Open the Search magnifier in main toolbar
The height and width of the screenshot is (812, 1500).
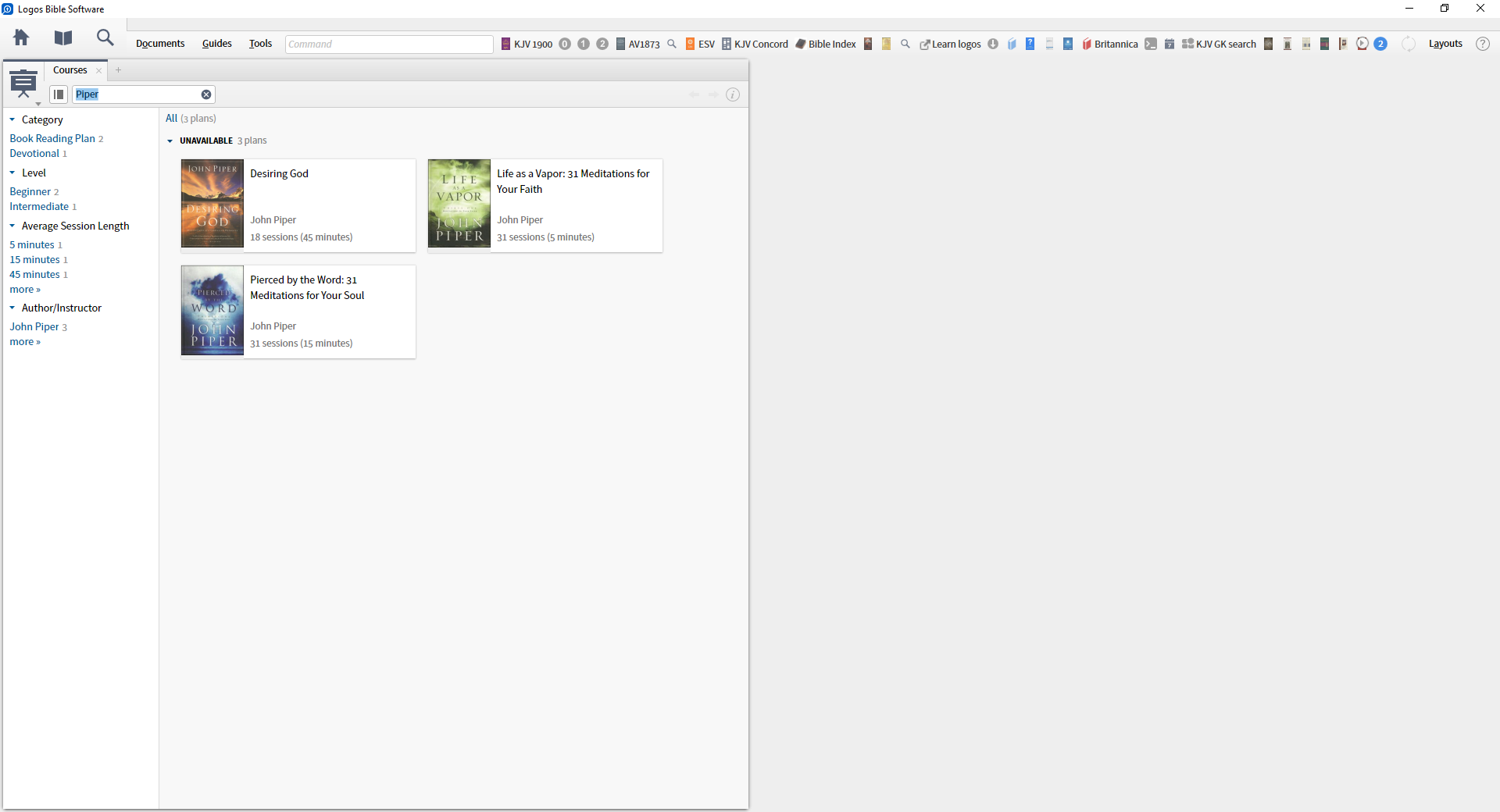click(x=105, y=37)
